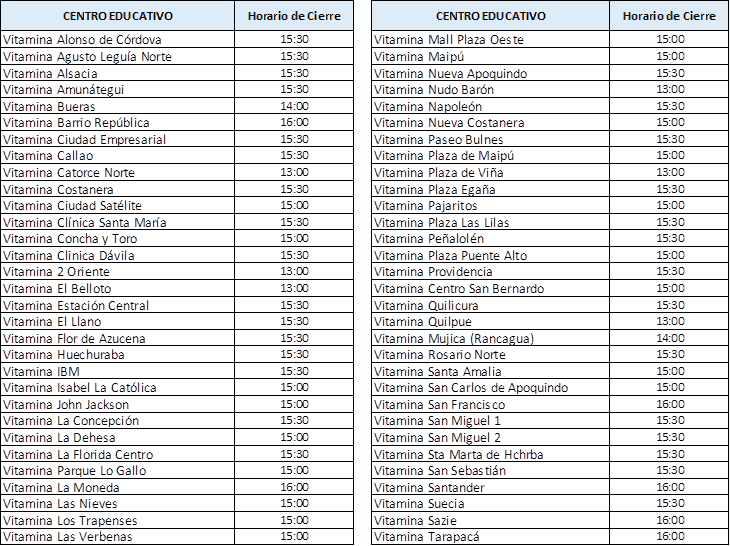This screenshot has width=730, height=546.
Task: Select the 13:00 time for Vitamina Nudo Barón
Action: click(x=670, y=89)
